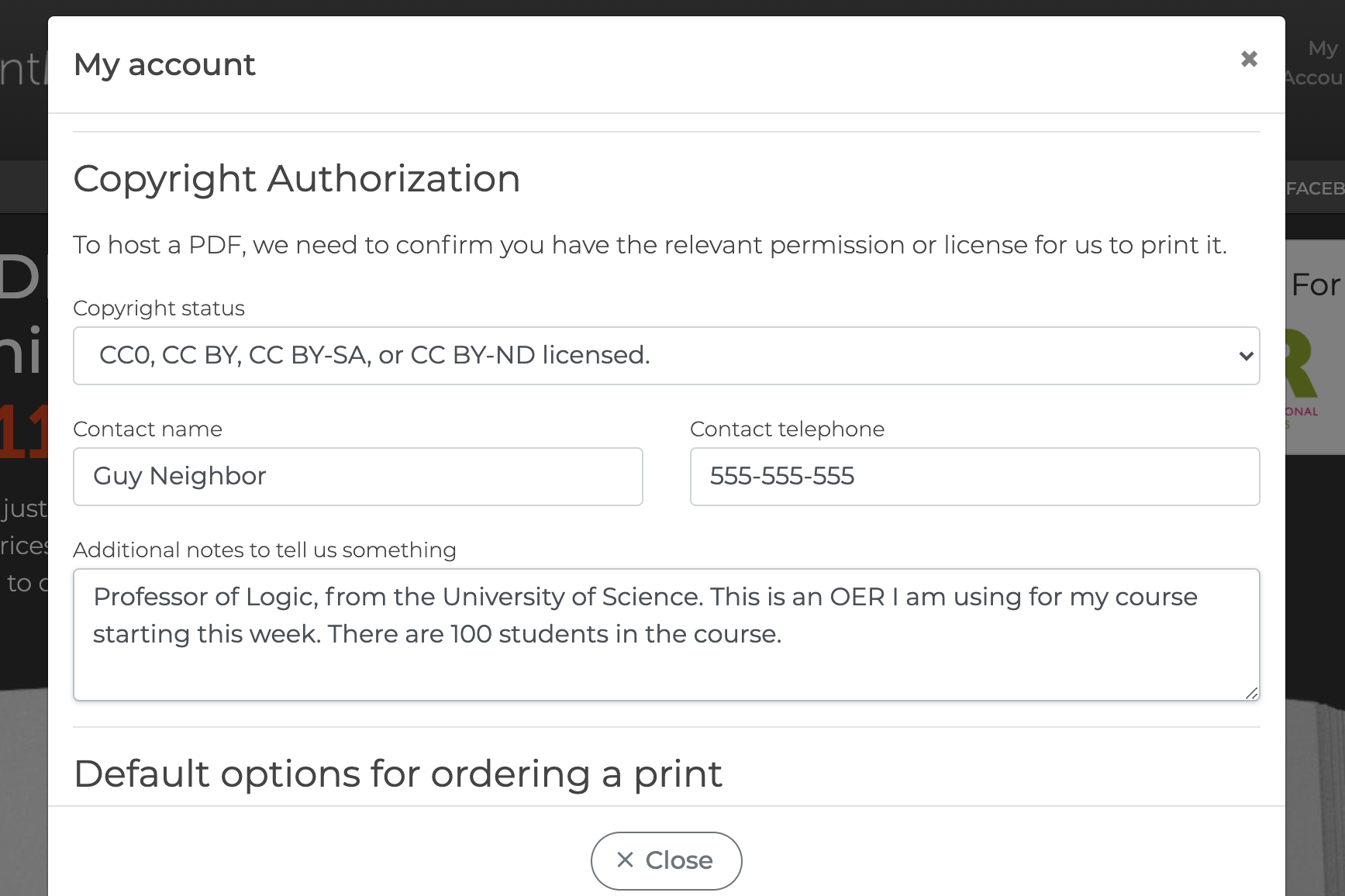Screen dimensions: 1345x896
Task: Close the My account dialog with the X icon
Action: (1248, 59)
